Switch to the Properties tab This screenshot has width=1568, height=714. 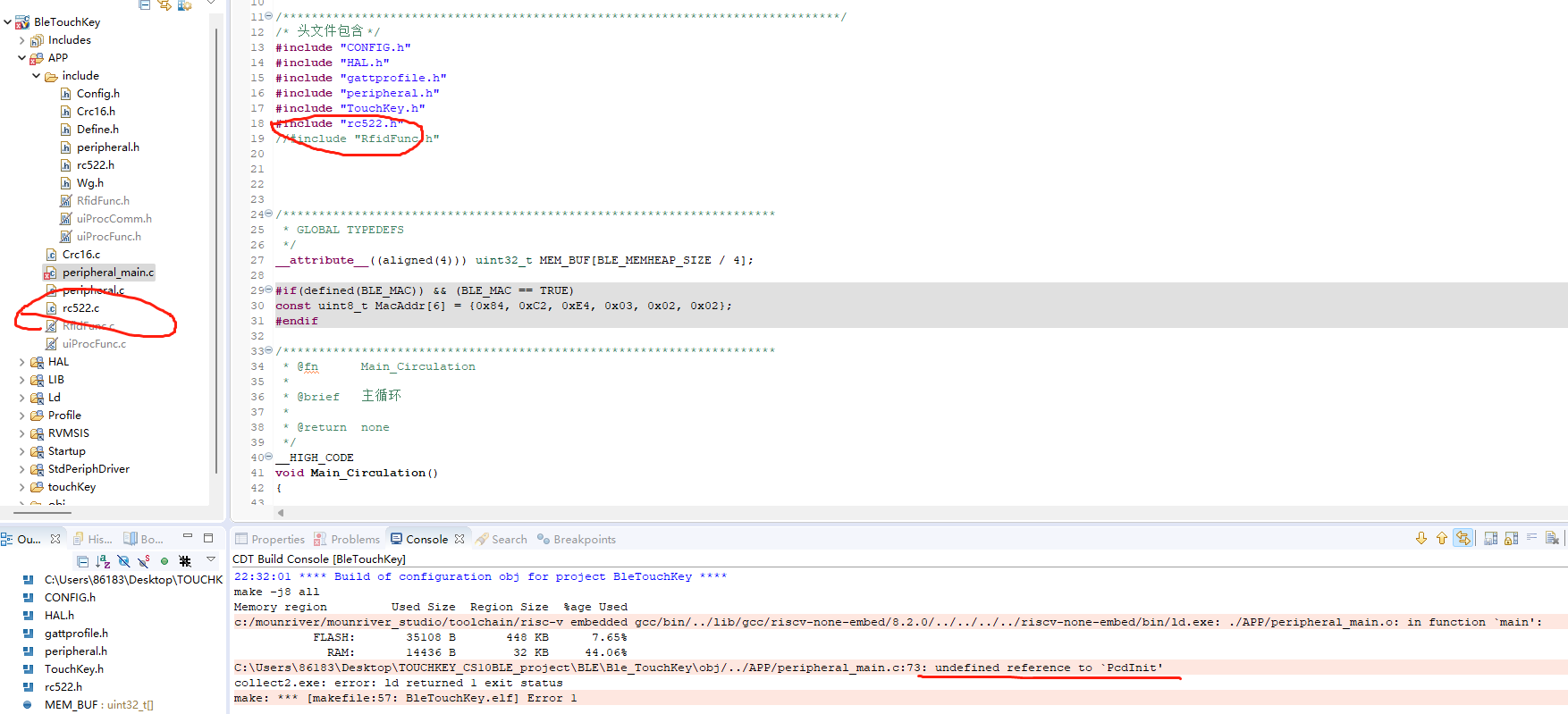coord(270,539)
